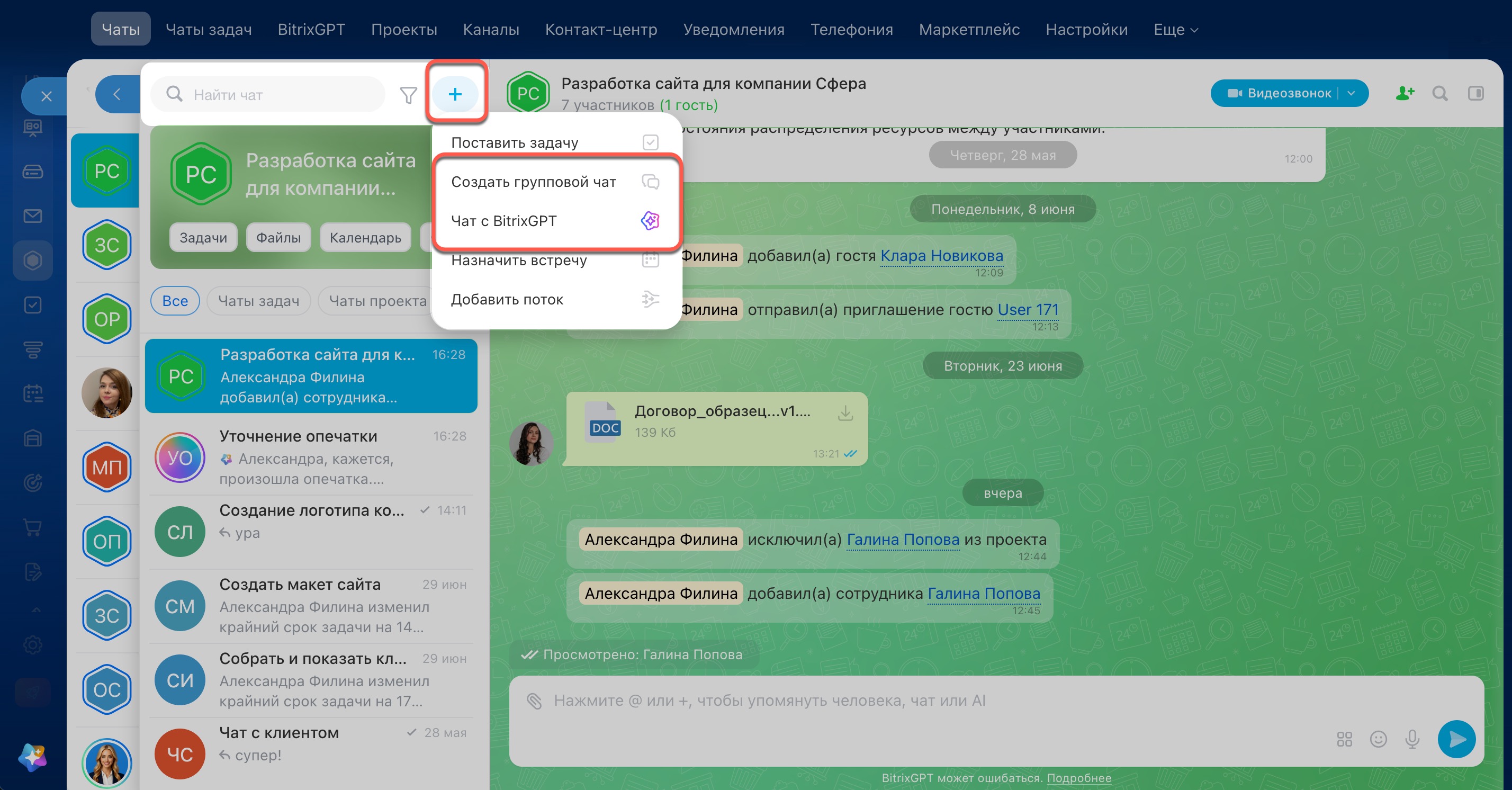Open the settings gear in left sidebar
The image size is (1512, 790).
point(33,645)
